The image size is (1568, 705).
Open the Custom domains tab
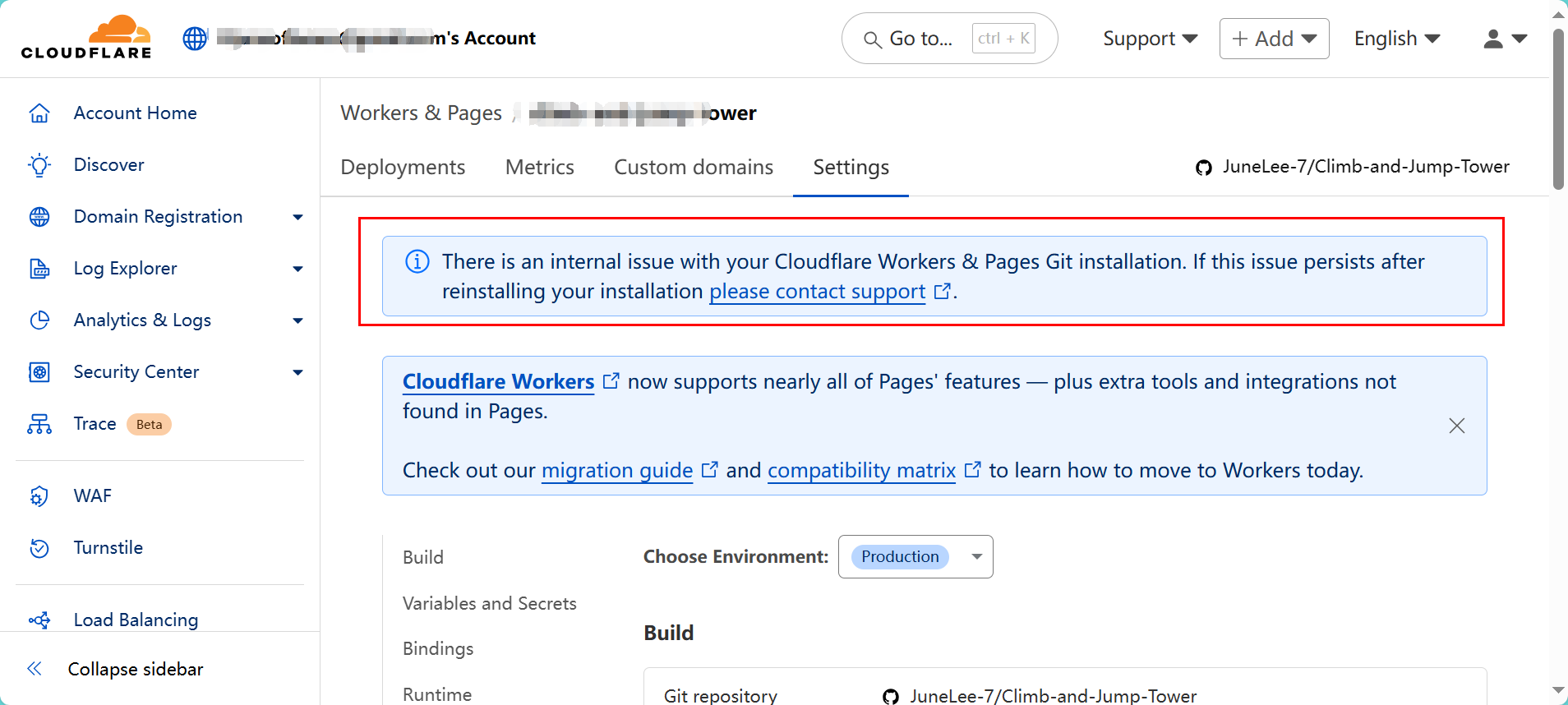[694, 168]
